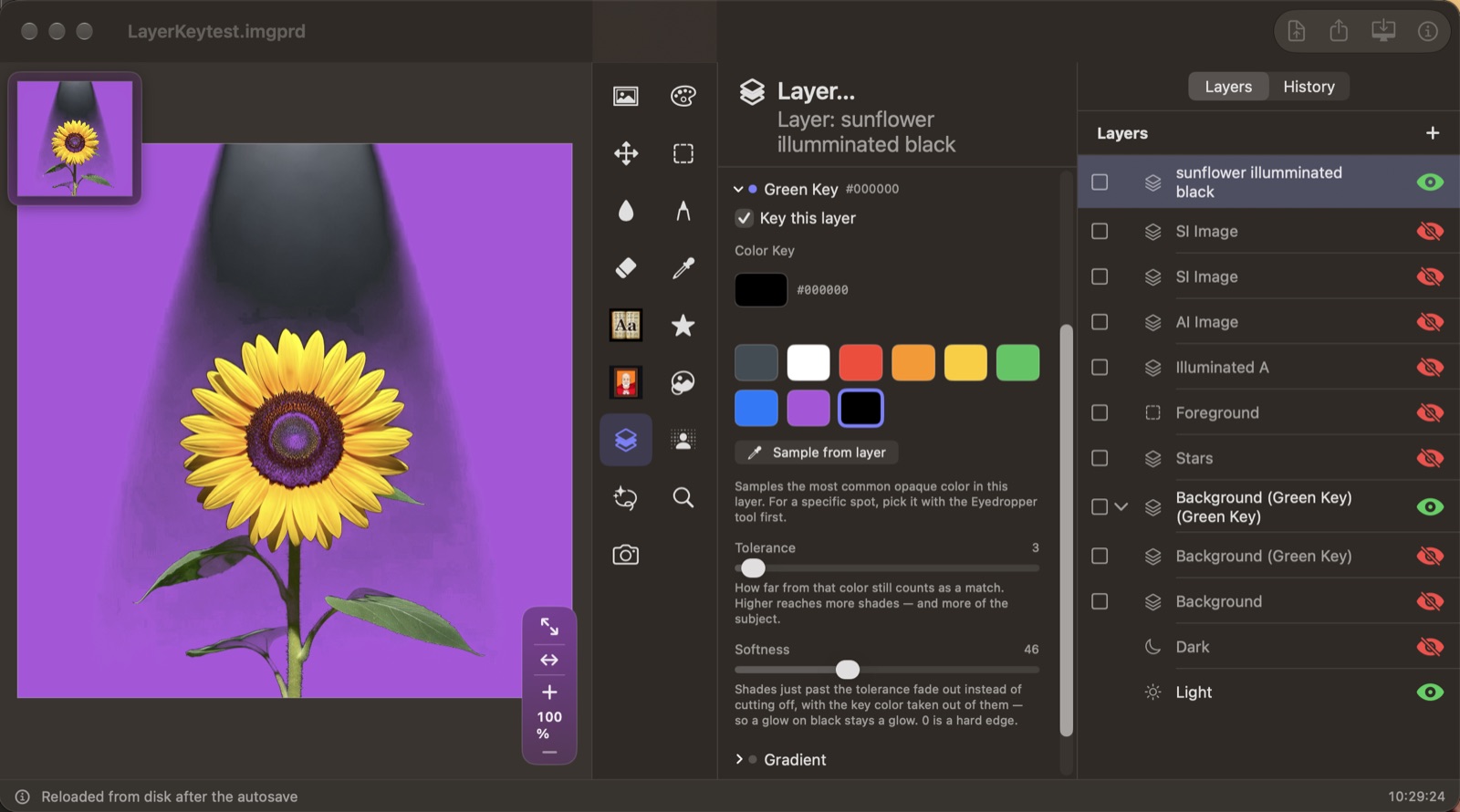1460x812 pixels.
Task: Select the Eraser tool
Action: [x=626, y=268]
